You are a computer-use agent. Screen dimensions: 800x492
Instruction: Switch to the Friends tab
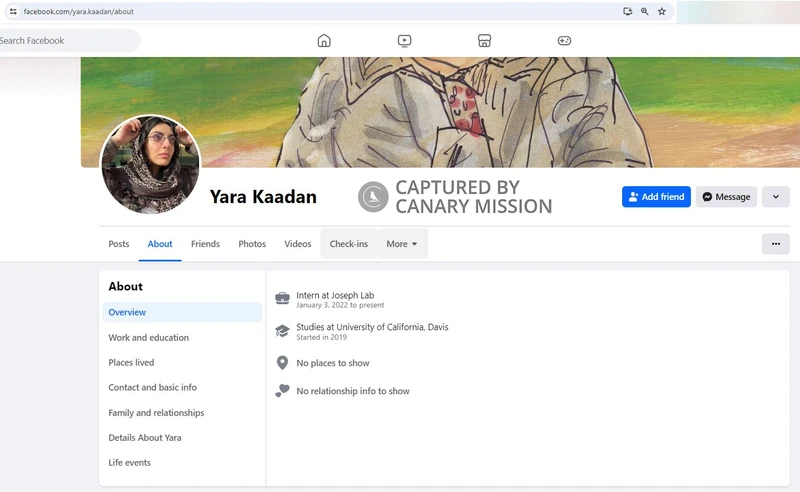click(205, 244)
